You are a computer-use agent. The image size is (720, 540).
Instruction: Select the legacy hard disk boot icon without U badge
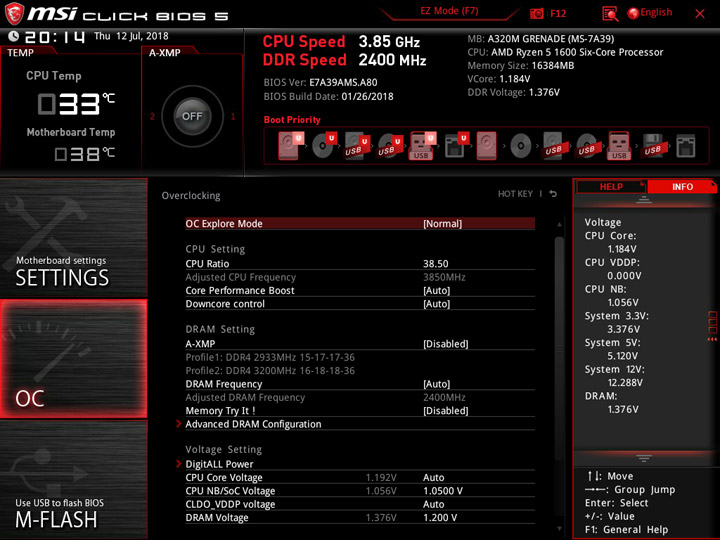click(x=487, y=146)
